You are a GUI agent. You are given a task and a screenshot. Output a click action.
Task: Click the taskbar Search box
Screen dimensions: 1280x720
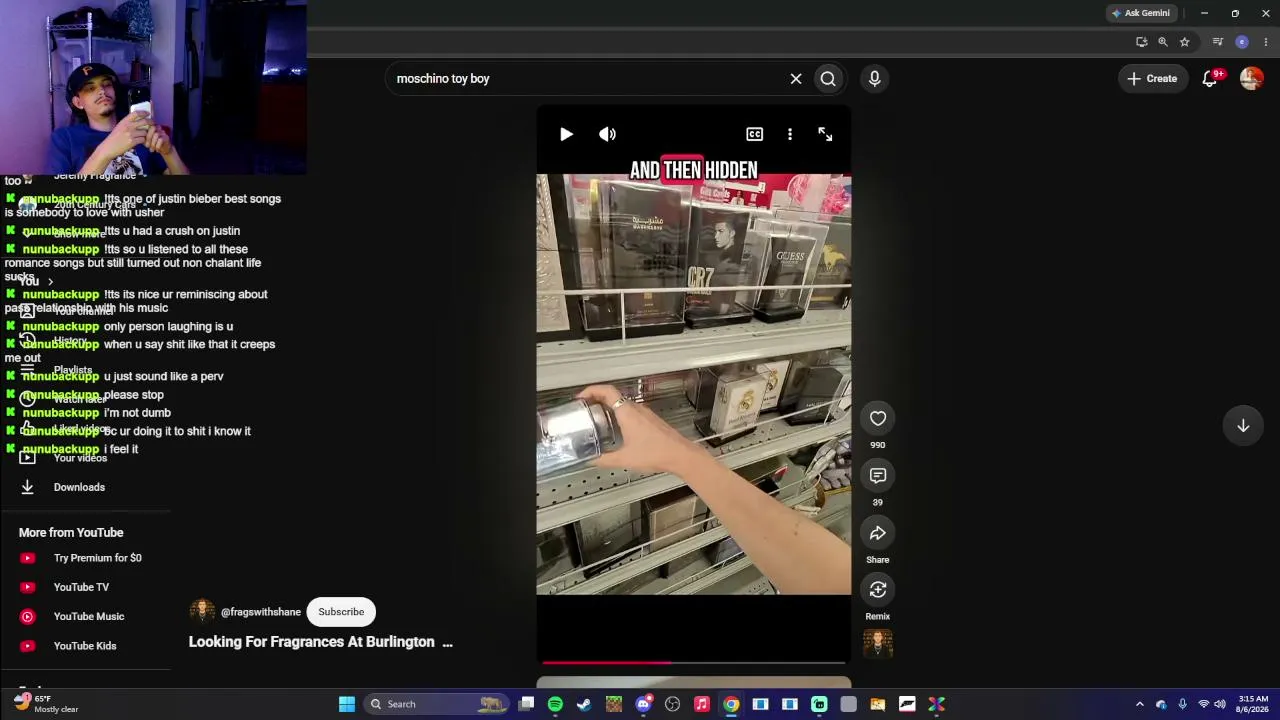pos(436,704)
